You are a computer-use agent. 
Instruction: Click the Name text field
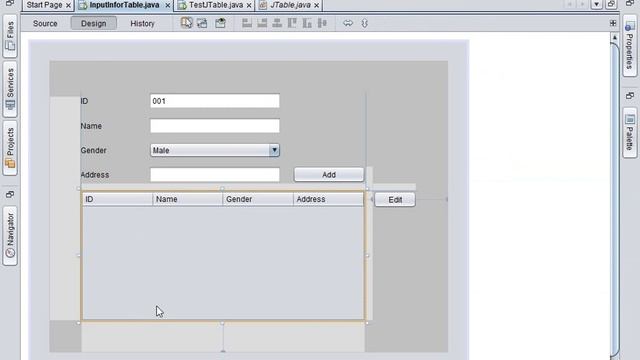point(215,126)
